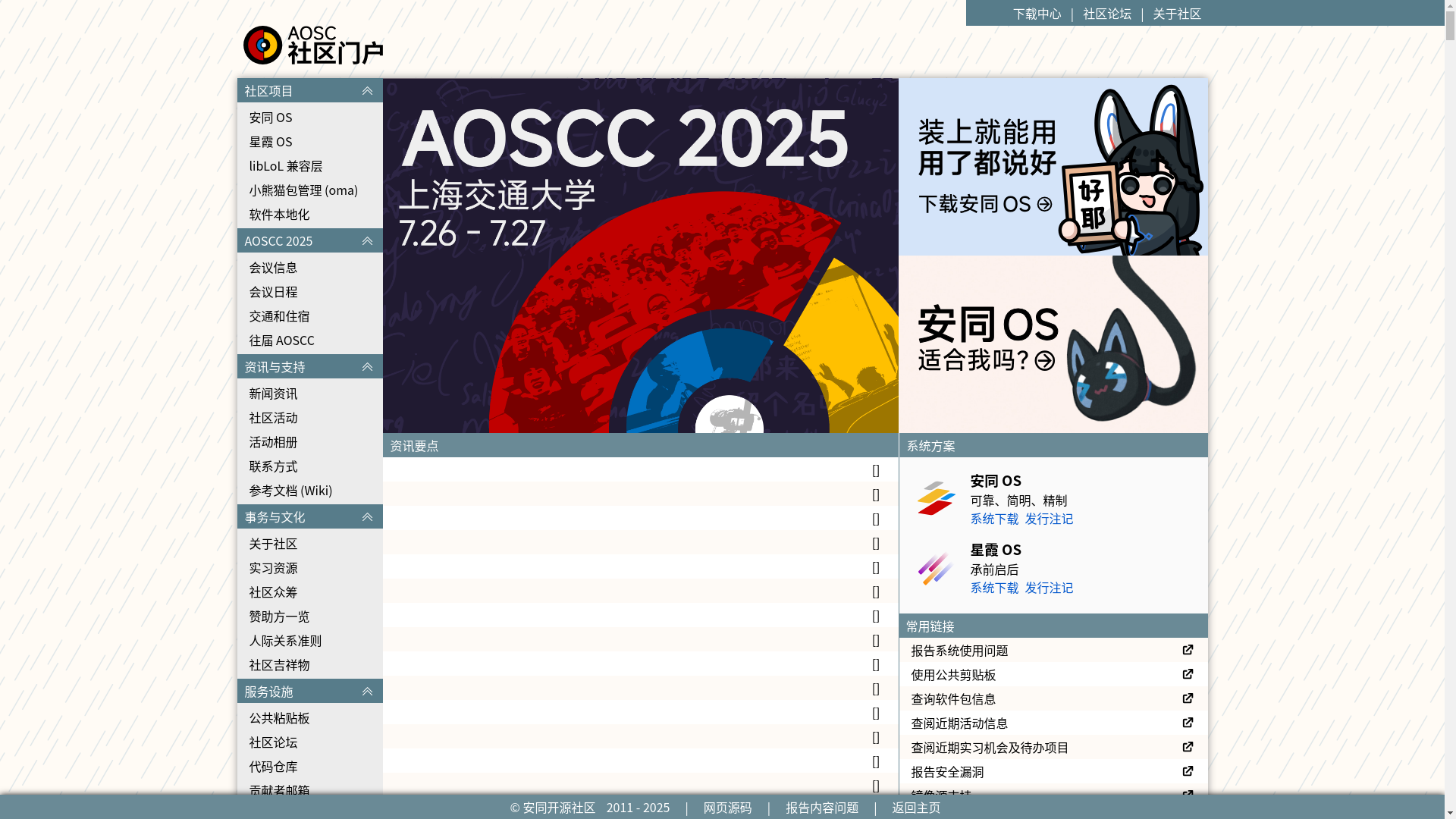The image size is (1456, 819).
Task: Click the AOSC community portal logo
Action: tap(313, 45)
